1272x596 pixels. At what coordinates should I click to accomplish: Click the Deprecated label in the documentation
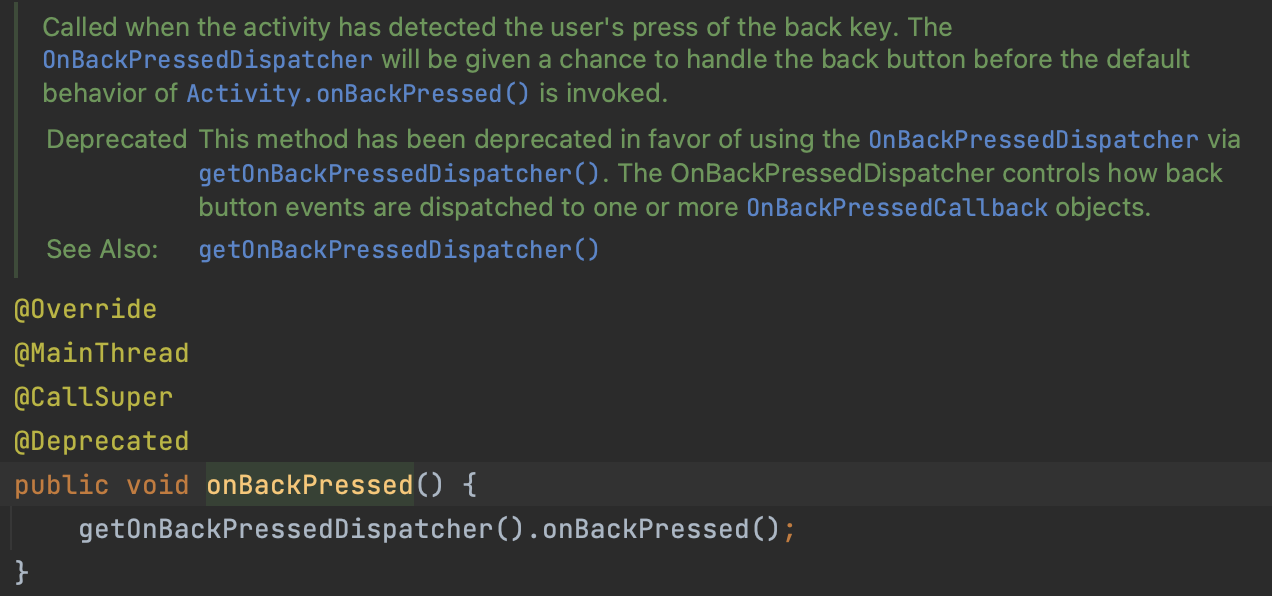116,139
